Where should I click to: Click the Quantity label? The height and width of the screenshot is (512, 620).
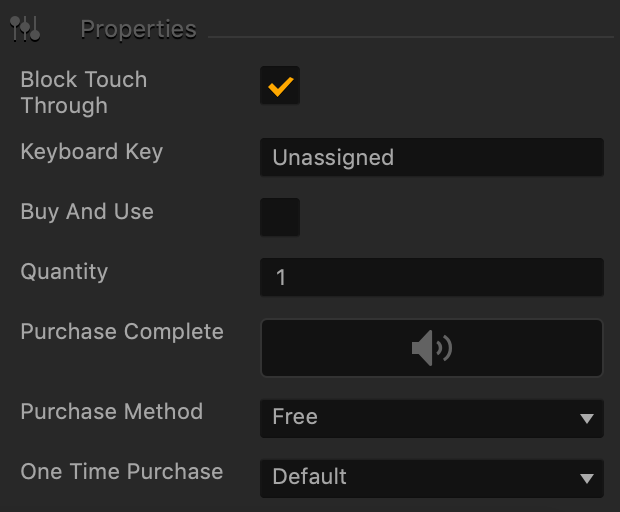coord(64,272)
